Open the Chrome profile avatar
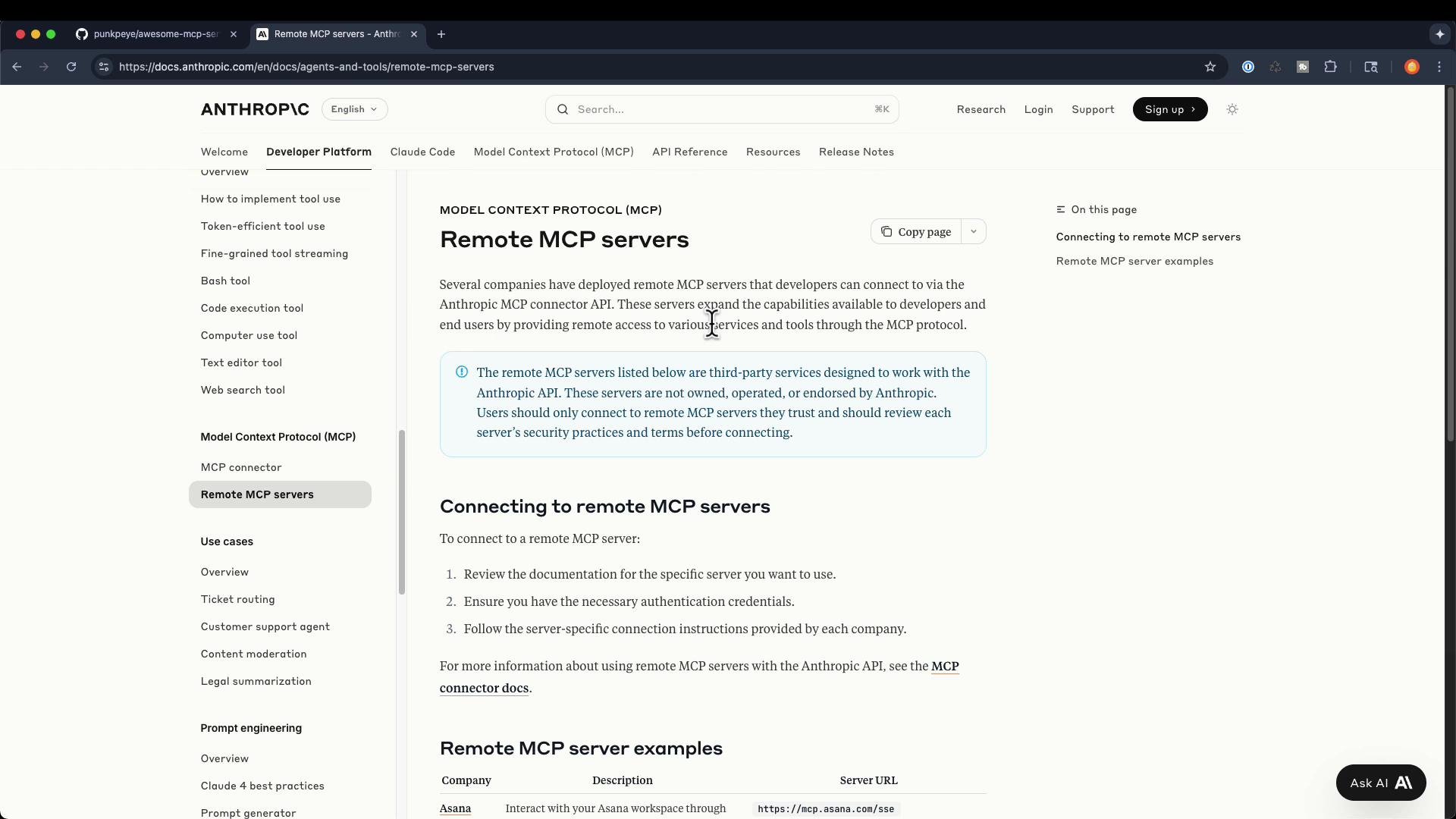The width and height of the screenshot is (1456, 819). (x=1411, y=67)
